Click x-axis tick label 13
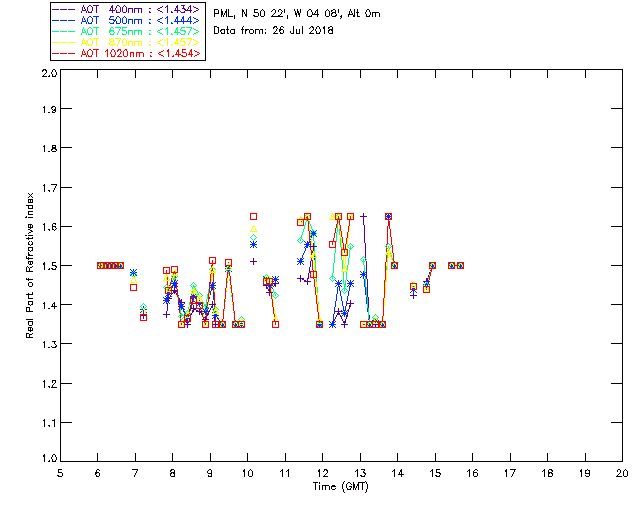 (x=360, y=473)
